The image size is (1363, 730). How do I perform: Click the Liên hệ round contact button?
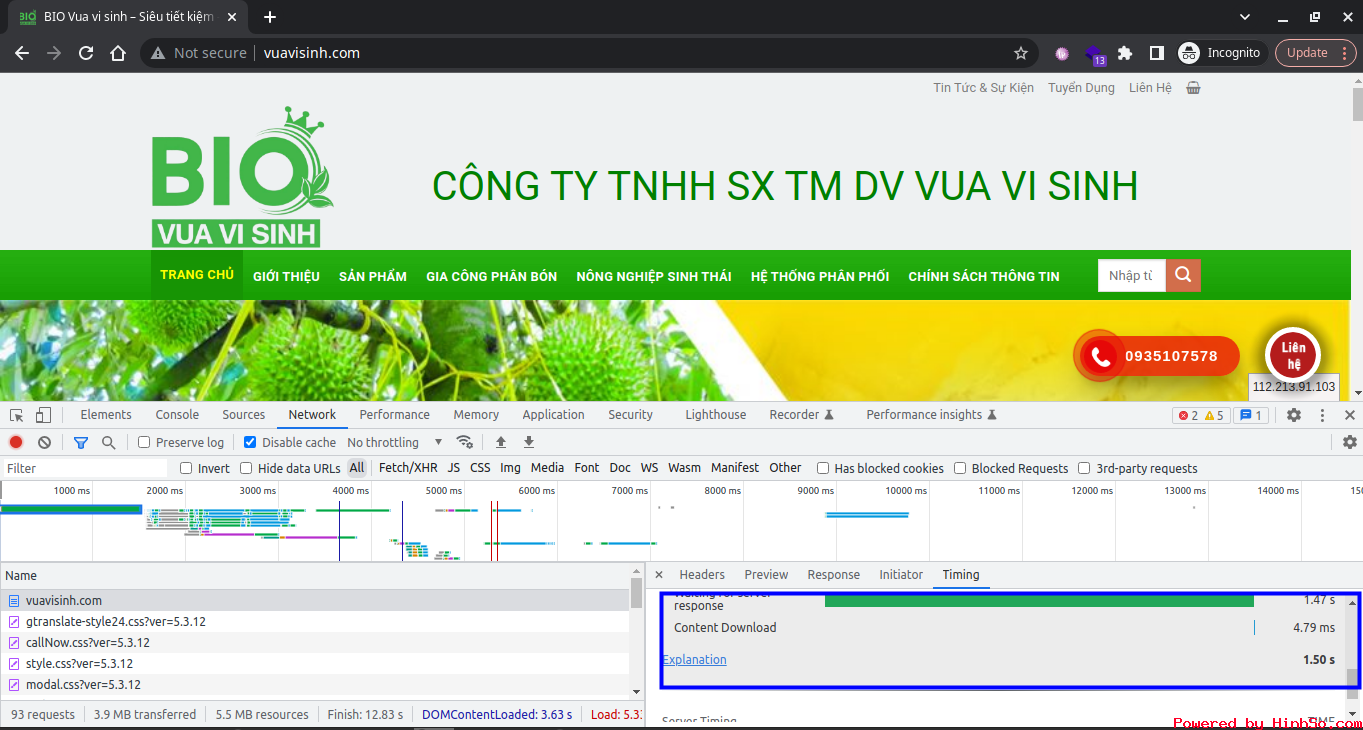(1293, 355)
